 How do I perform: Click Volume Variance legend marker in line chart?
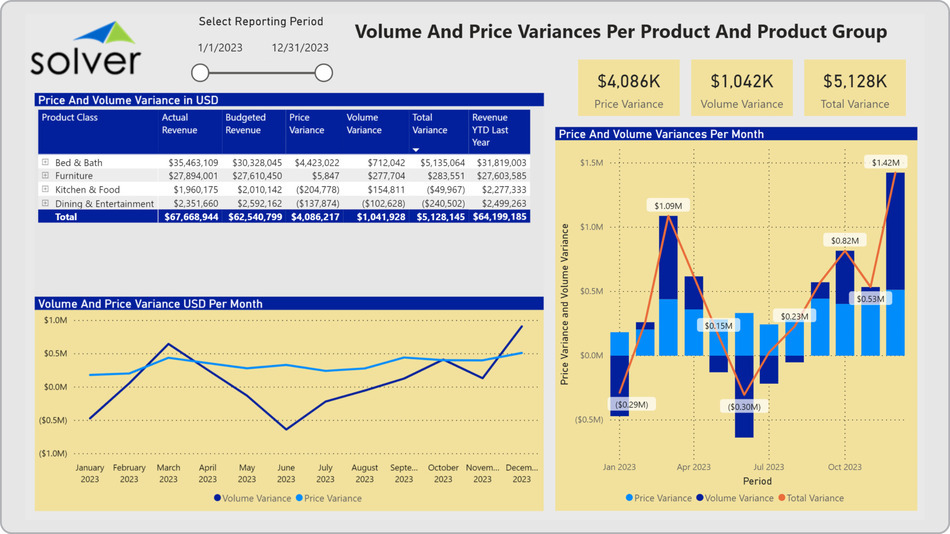(216, 498)
